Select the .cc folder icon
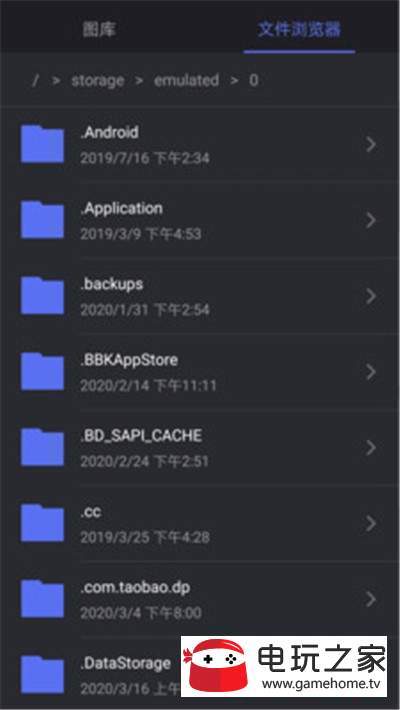The width and height of the screenshot is (400, 710). (42, 523)
